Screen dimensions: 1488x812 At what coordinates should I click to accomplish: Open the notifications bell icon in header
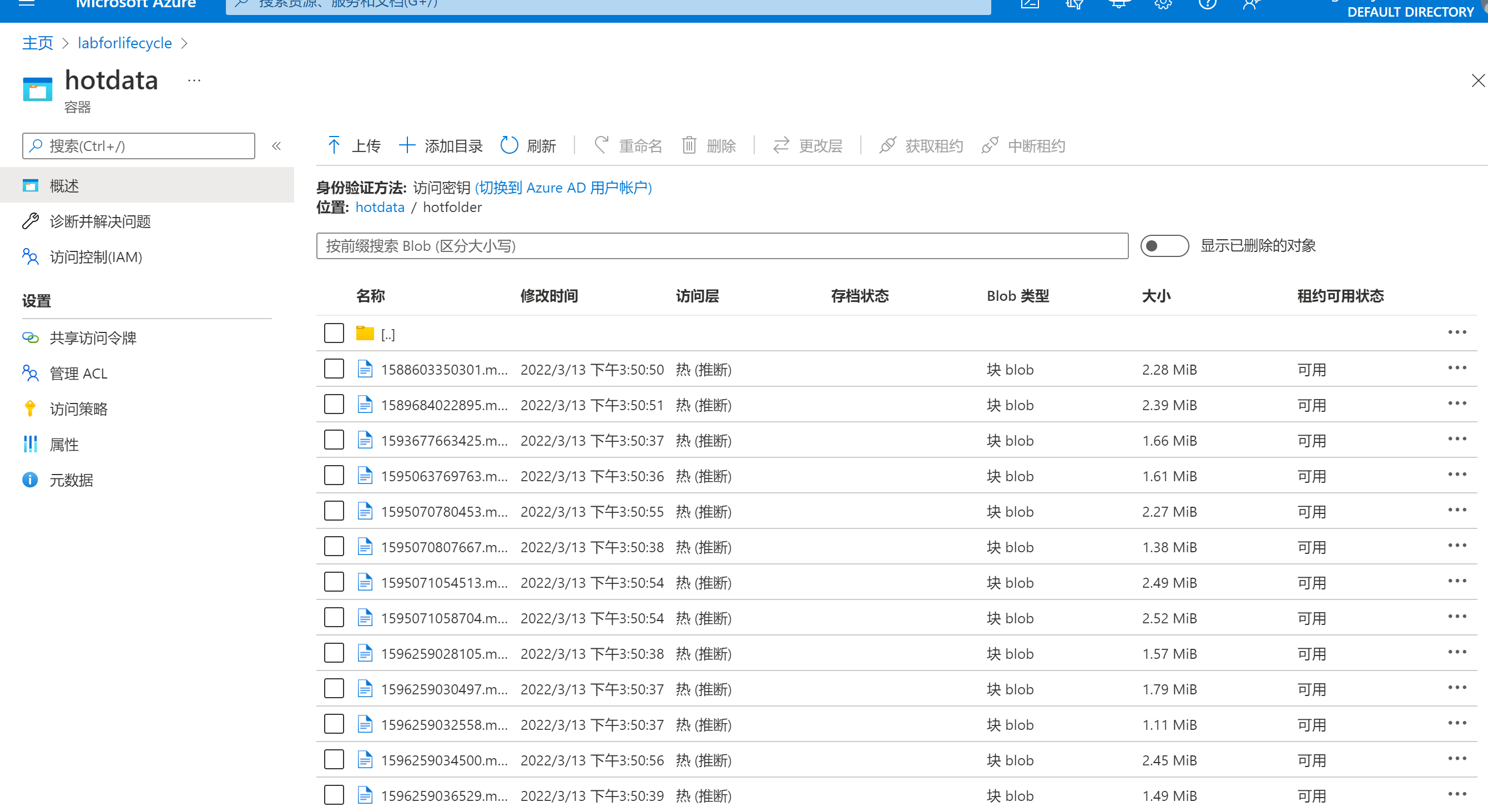click(x=1119, y=4)
